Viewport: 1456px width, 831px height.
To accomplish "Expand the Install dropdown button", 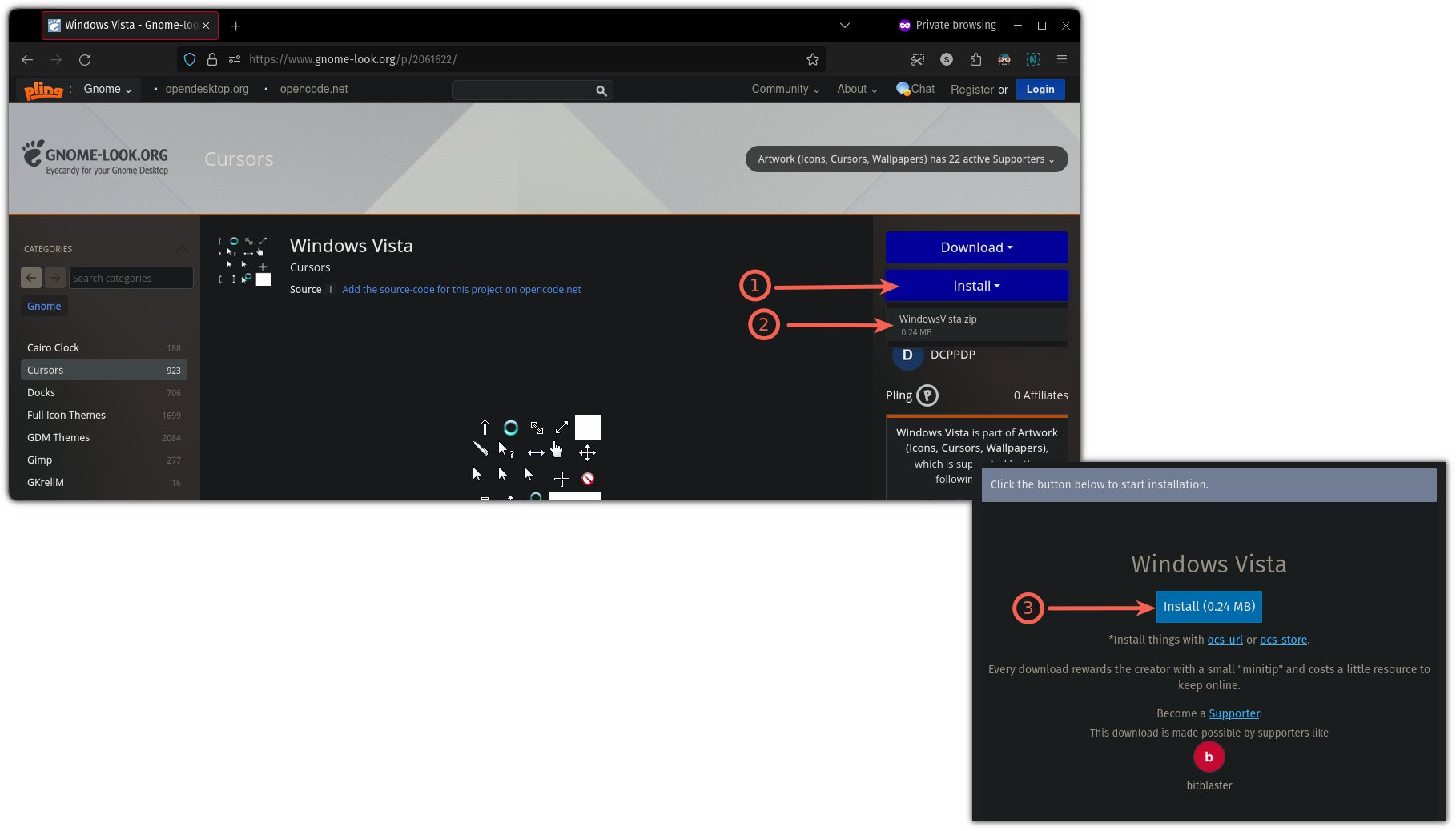I will pos(976,286).
